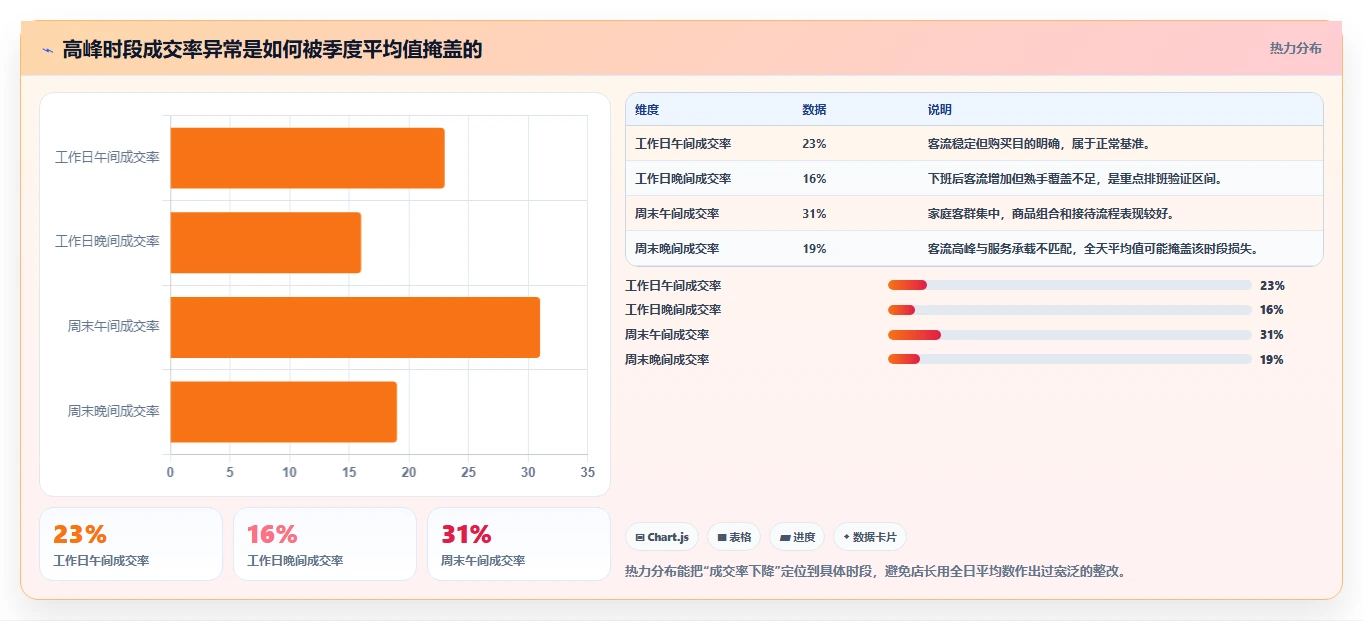1363x621 pixels.
Task: Click the 23% value beside the progress bar
Action: point(1272,286)
